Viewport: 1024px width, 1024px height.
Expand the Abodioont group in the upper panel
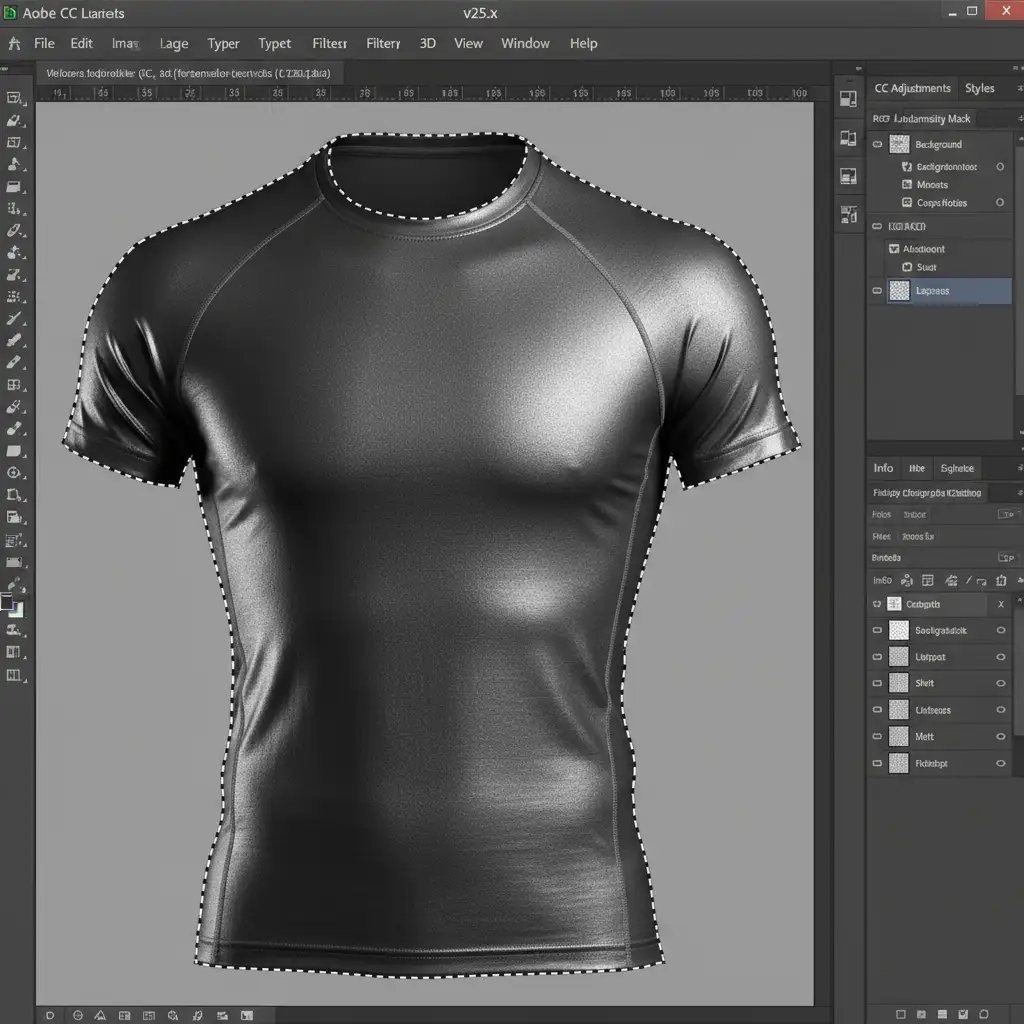tap(894, 249)
